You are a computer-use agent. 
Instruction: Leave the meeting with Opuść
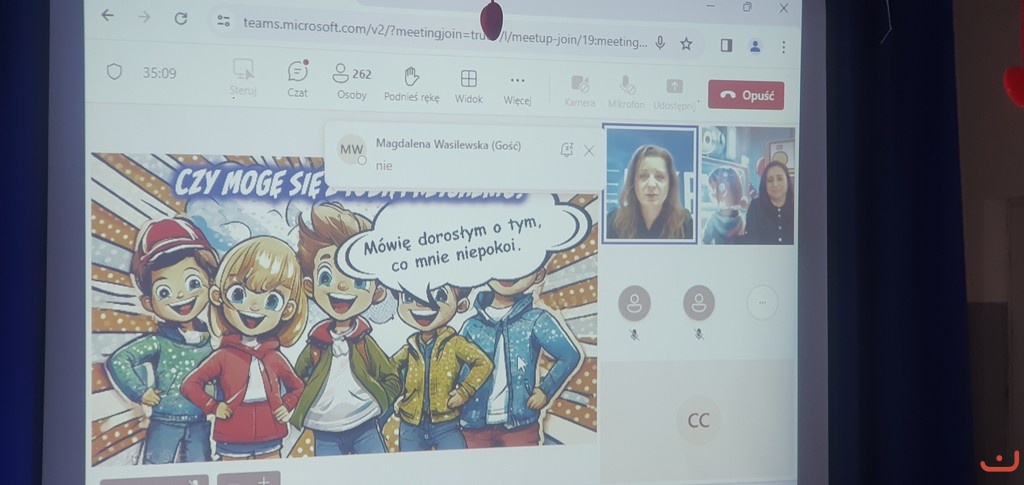[746, 95]
